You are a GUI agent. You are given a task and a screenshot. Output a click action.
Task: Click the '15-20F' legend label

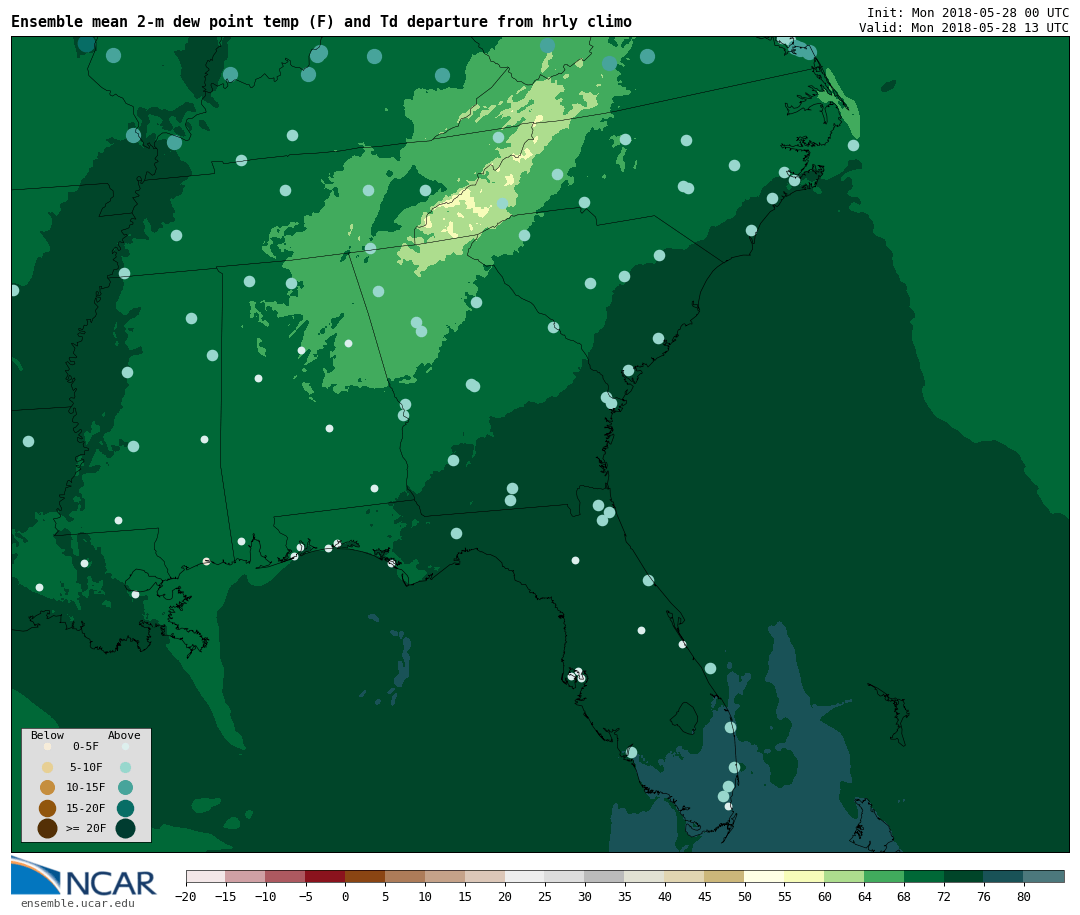[x=86, y=808]
